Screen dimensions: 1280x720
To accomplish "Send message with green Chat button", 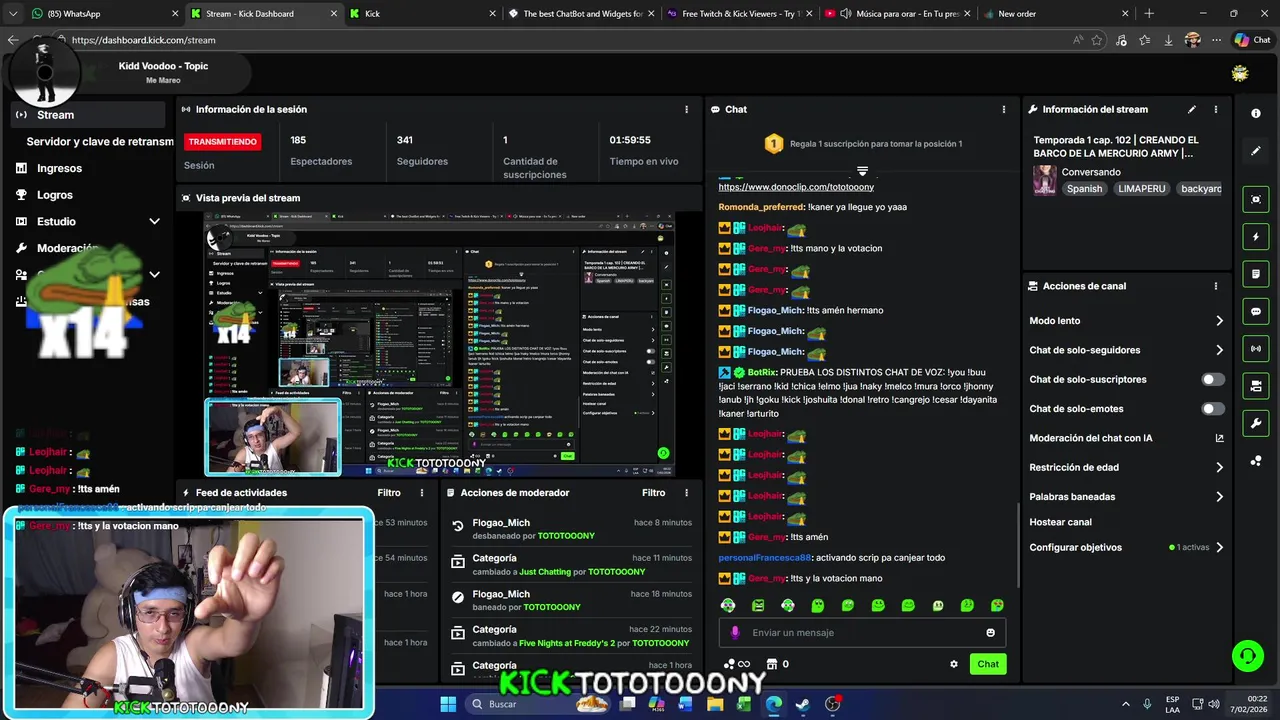I will coord(988,664).
